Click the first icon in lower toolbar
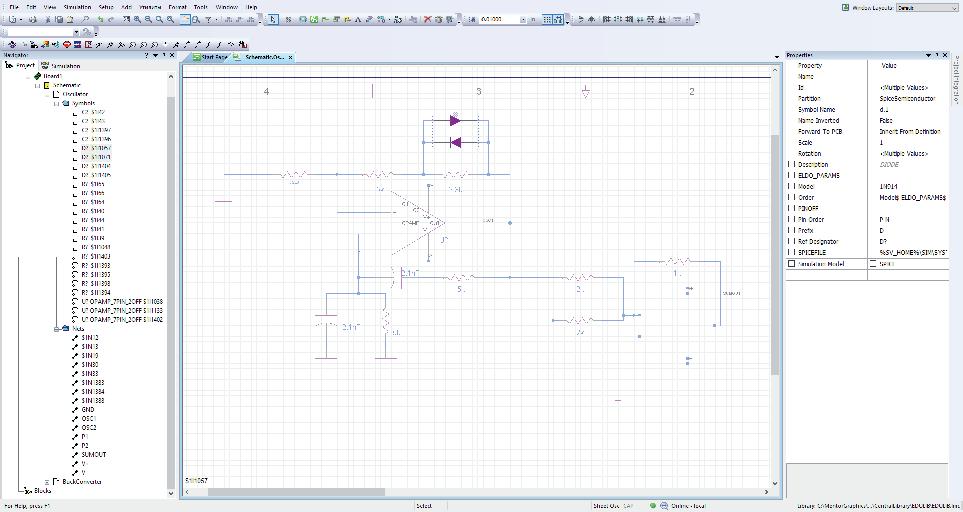 pyautogui.click(x=12, y=44)
